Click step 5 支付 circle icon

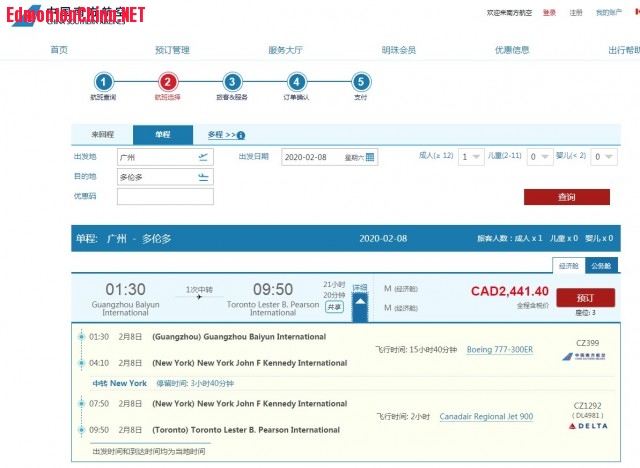361,82
